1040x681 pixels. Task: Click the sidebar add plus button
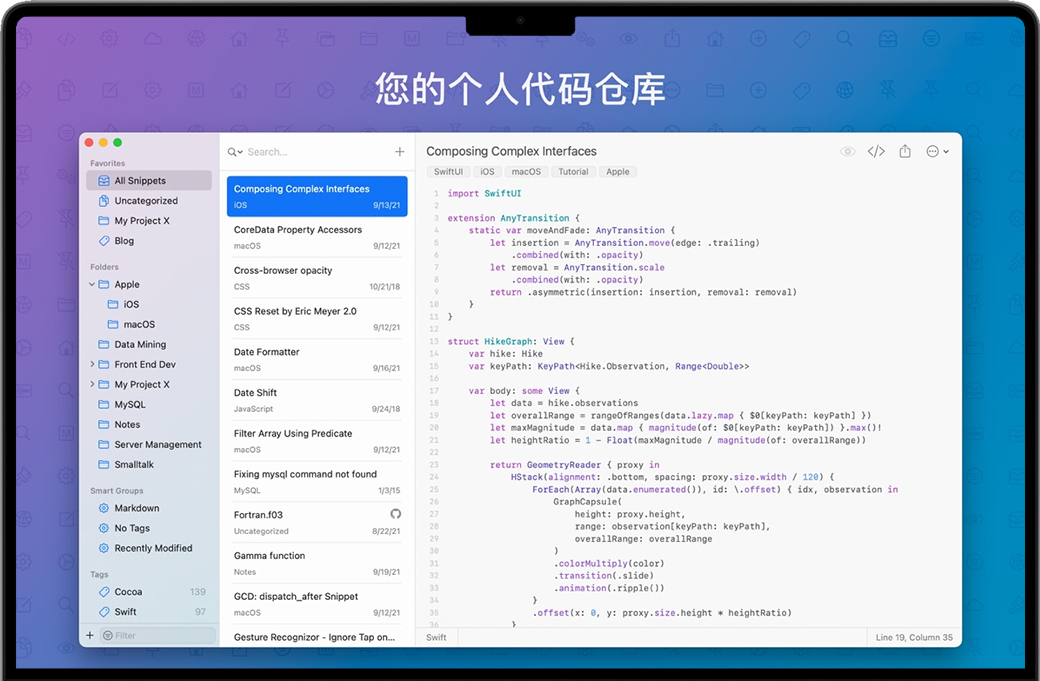pyautogui.click(x=90, y=635)
